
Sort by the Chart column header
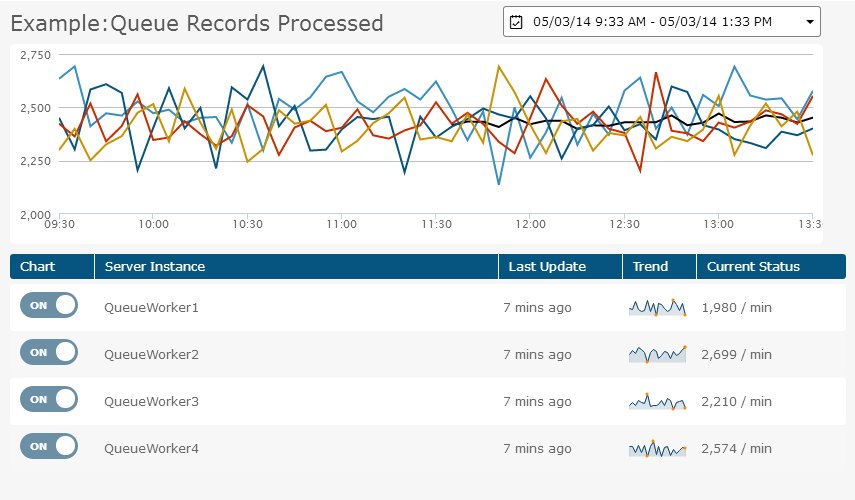click(x=52, y=267)
